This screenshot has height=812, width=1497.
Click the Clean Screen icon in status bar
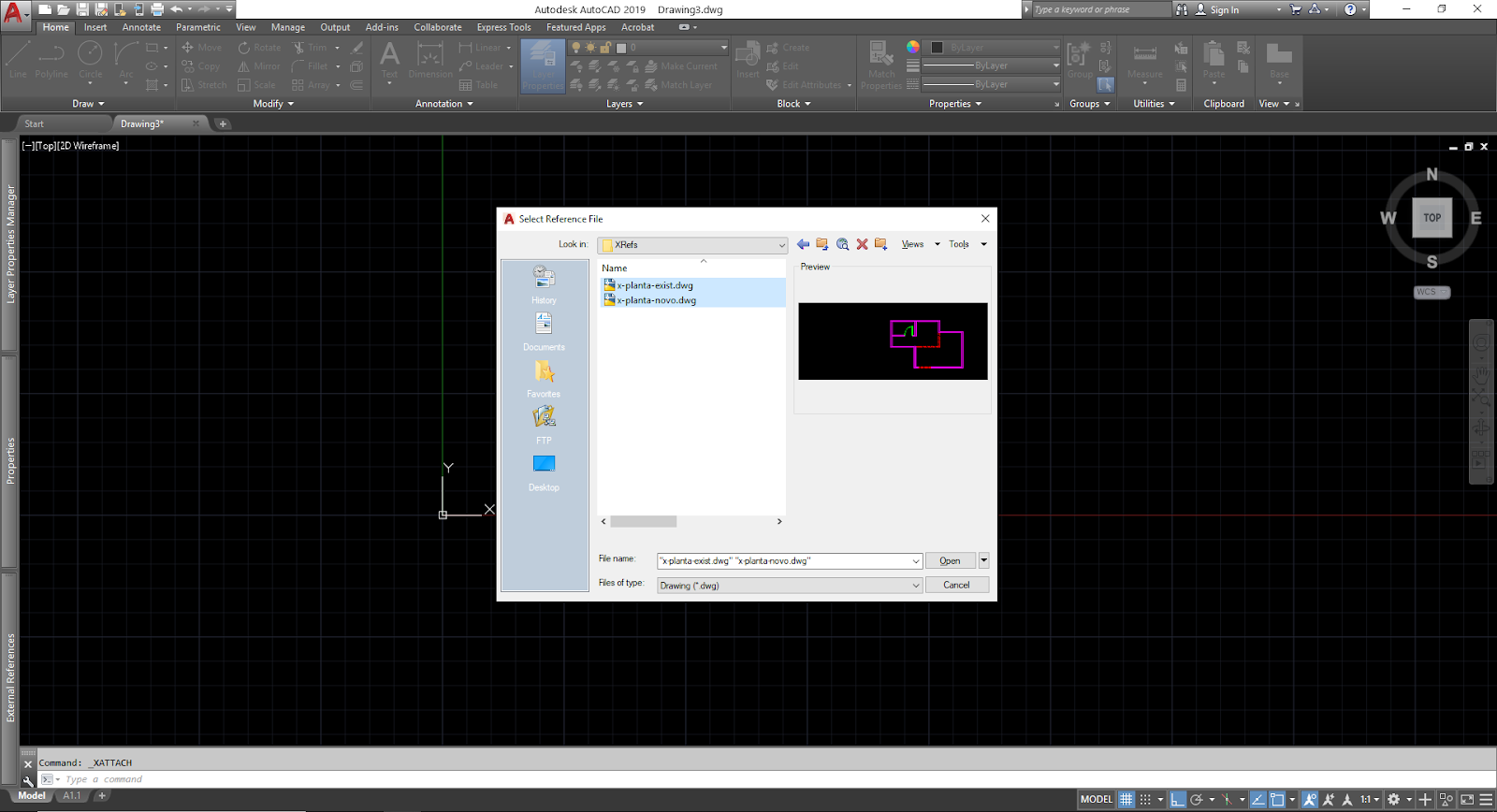1467,800
